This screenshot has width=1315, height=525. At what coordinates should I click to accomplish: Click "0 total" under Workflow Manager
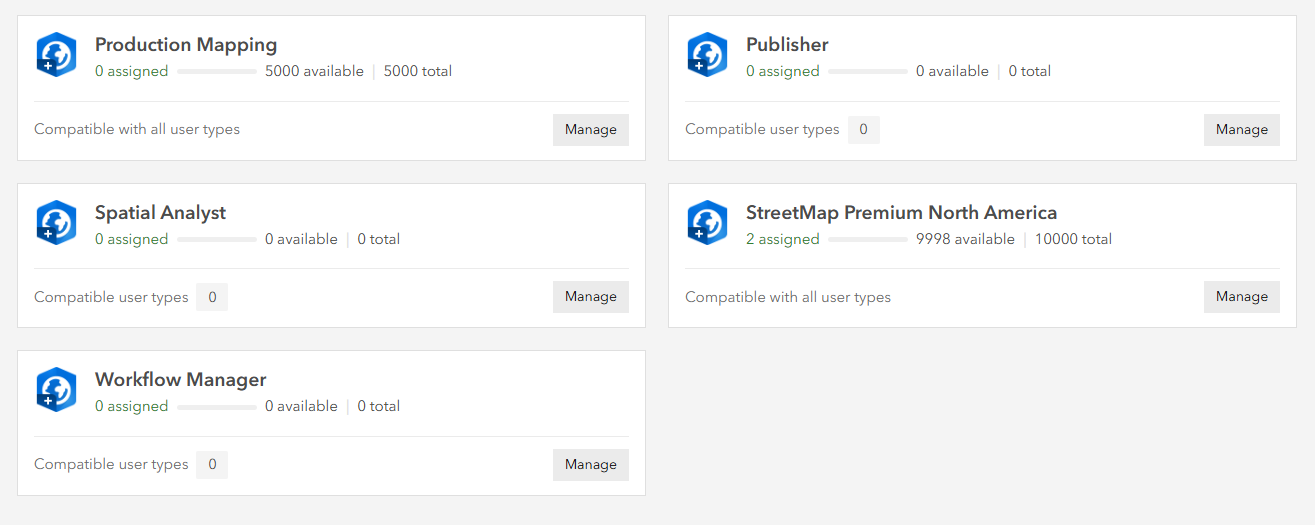tap(379, 407)
